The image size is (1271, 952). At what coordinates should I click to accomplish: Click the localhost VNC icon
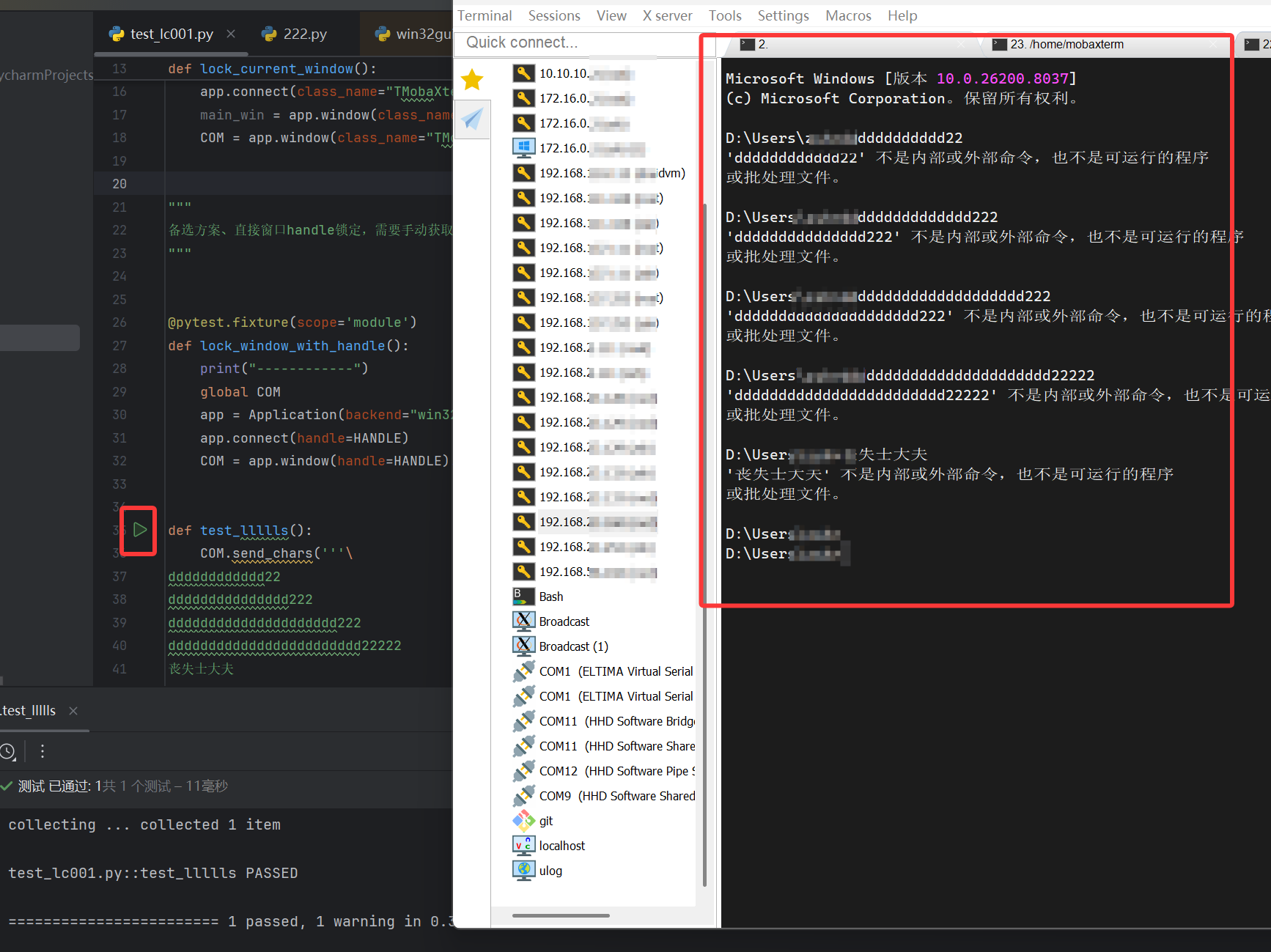523,846
